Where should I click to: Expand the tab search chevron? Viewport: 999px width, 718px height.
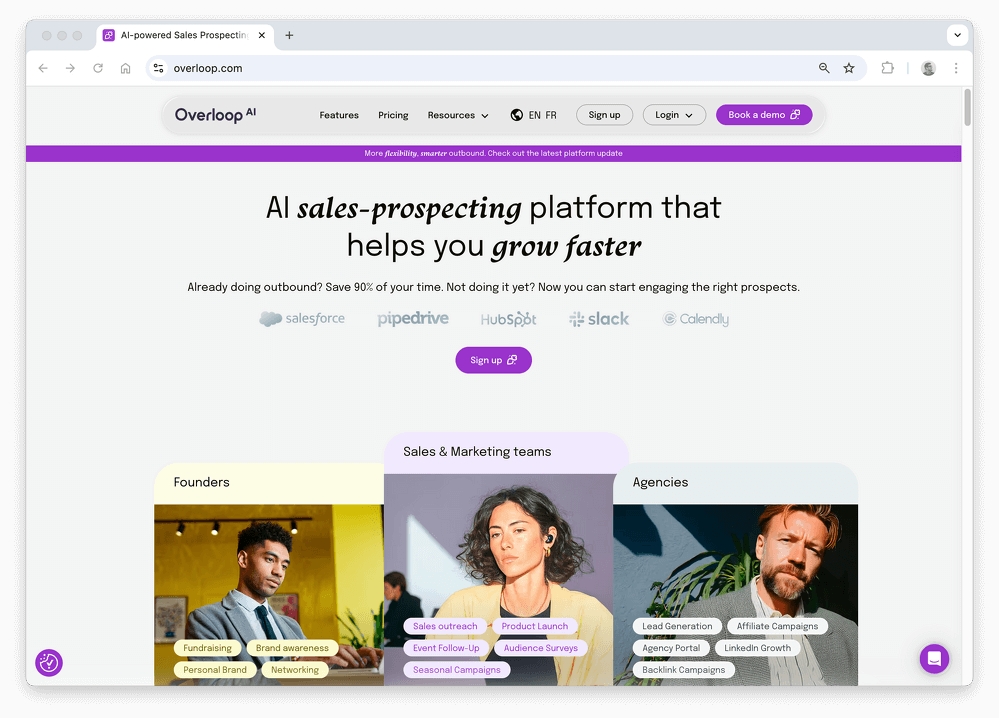click(957, 35)
